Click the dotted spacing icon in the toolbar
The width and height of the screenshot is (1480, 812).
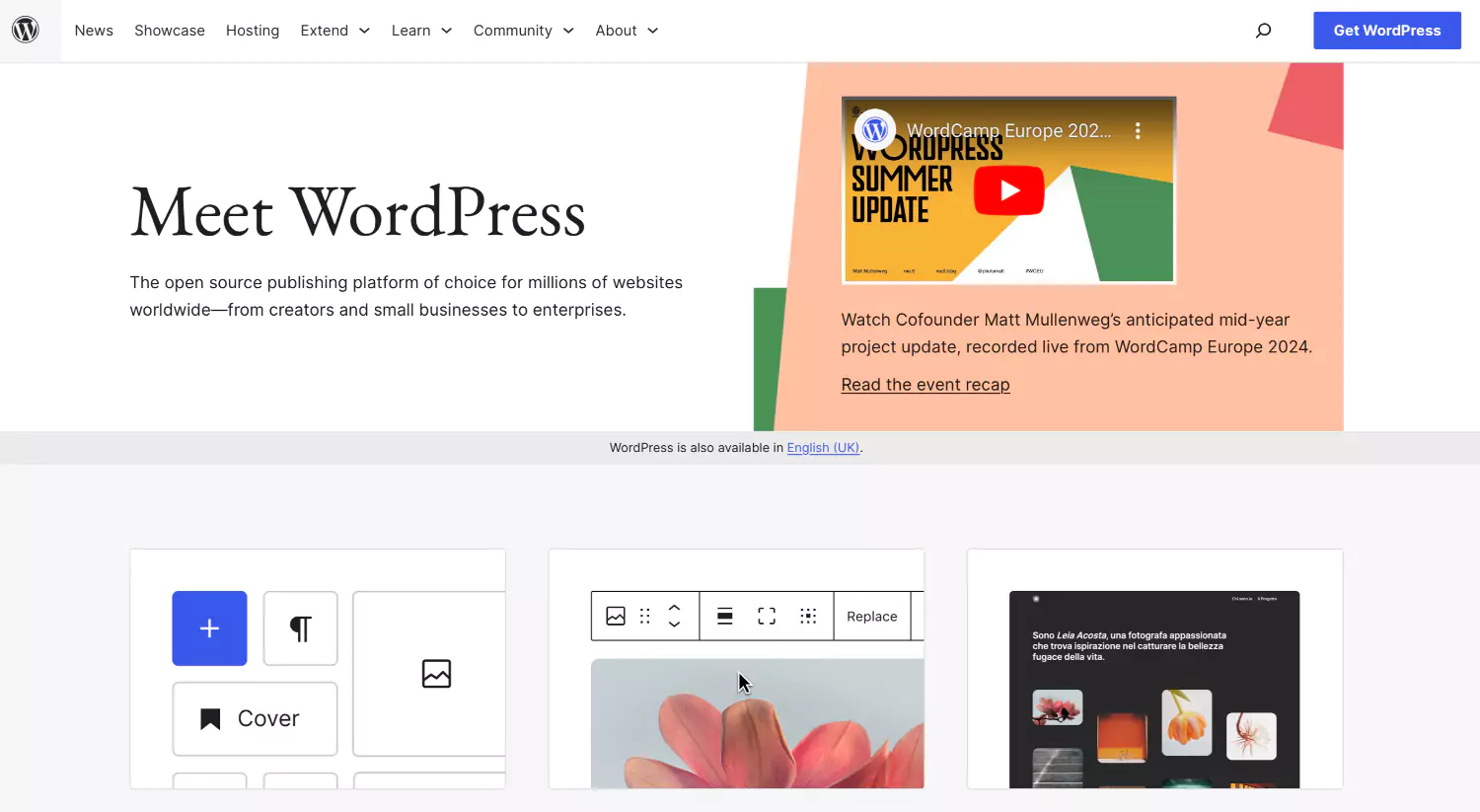point(808,616)
